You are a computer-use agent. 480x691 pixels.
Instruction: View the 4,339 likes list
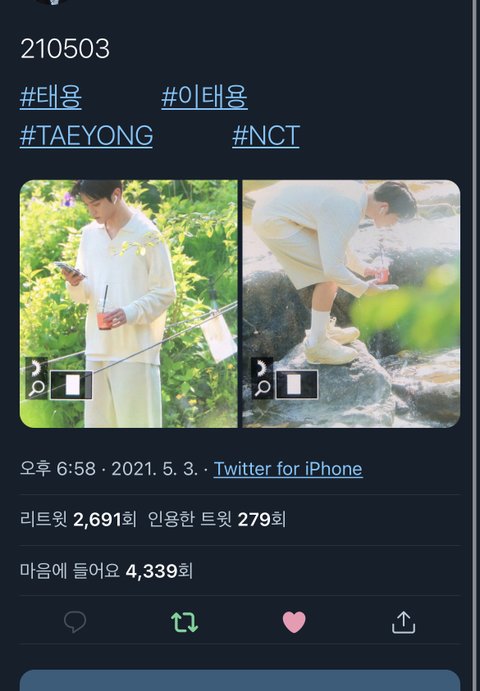tap(106, 571)
